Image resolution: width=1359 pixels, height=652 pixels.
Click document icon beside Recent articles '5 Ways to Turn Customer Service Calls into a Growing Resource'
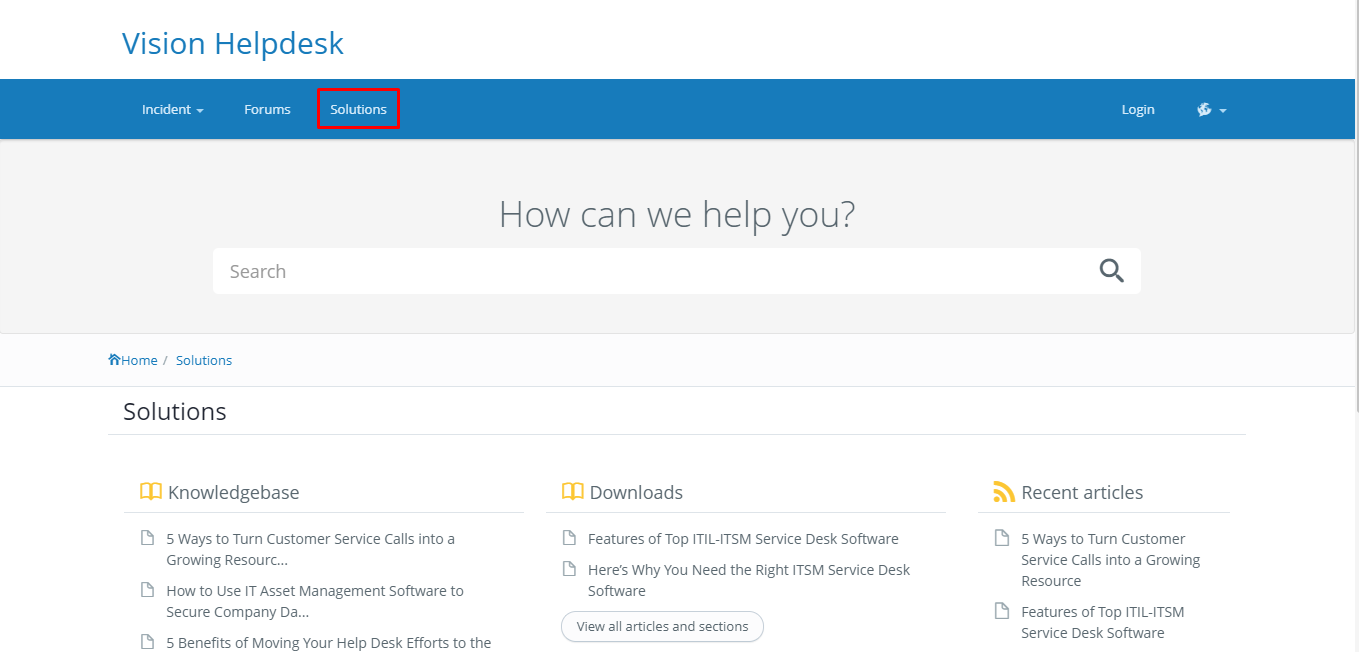click(x=1002, y=538)
